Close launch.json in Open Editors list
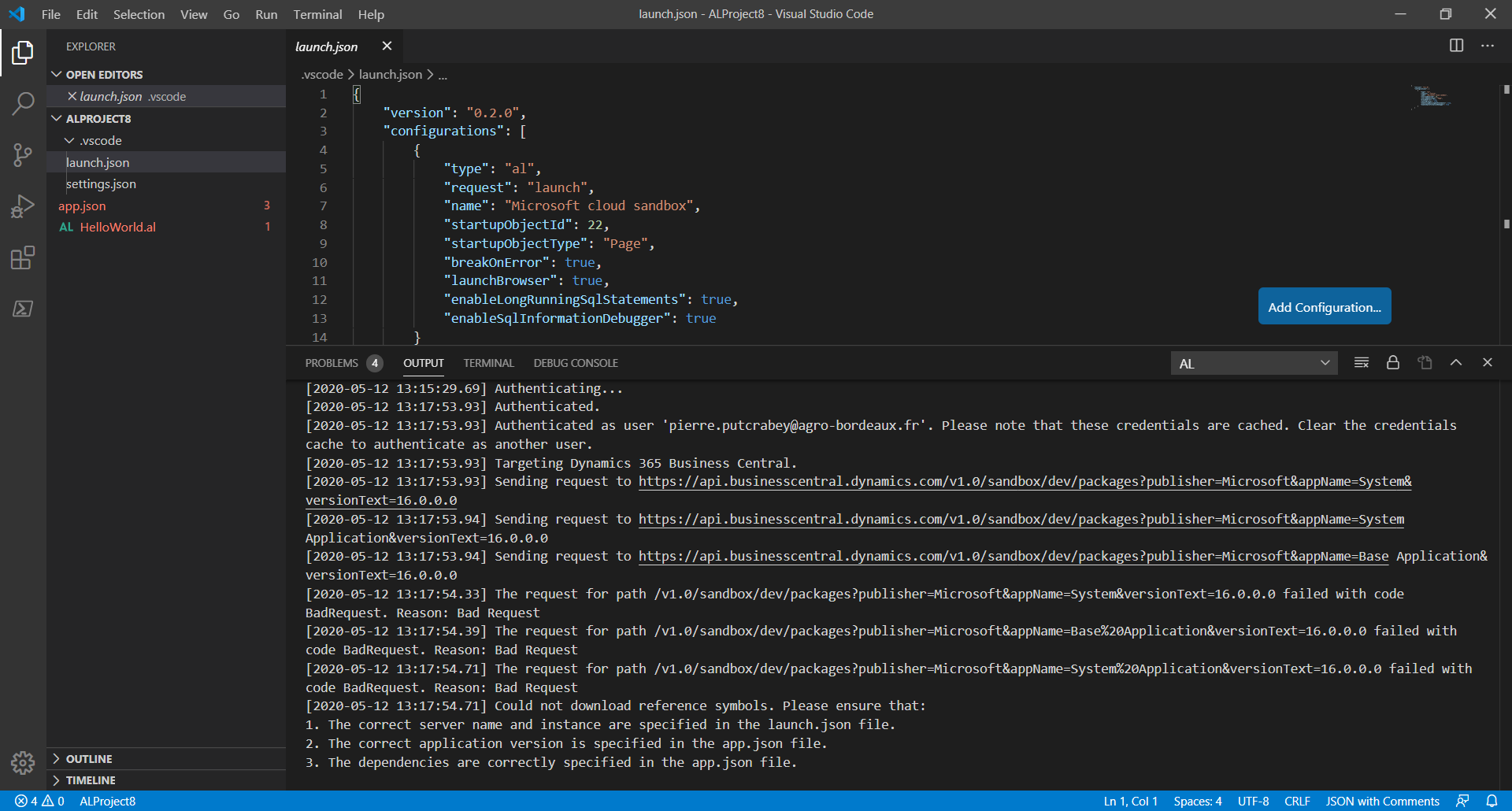This screenshot has width=1512, height=811. click(72, 96)
